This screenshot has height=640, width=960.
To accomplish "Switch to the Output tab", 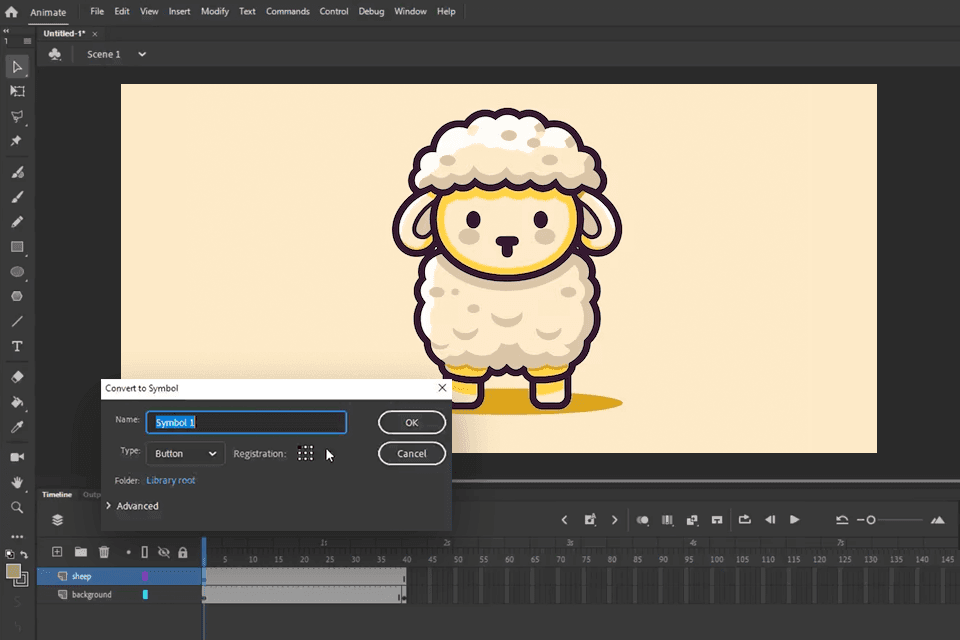I will [91, 495].
